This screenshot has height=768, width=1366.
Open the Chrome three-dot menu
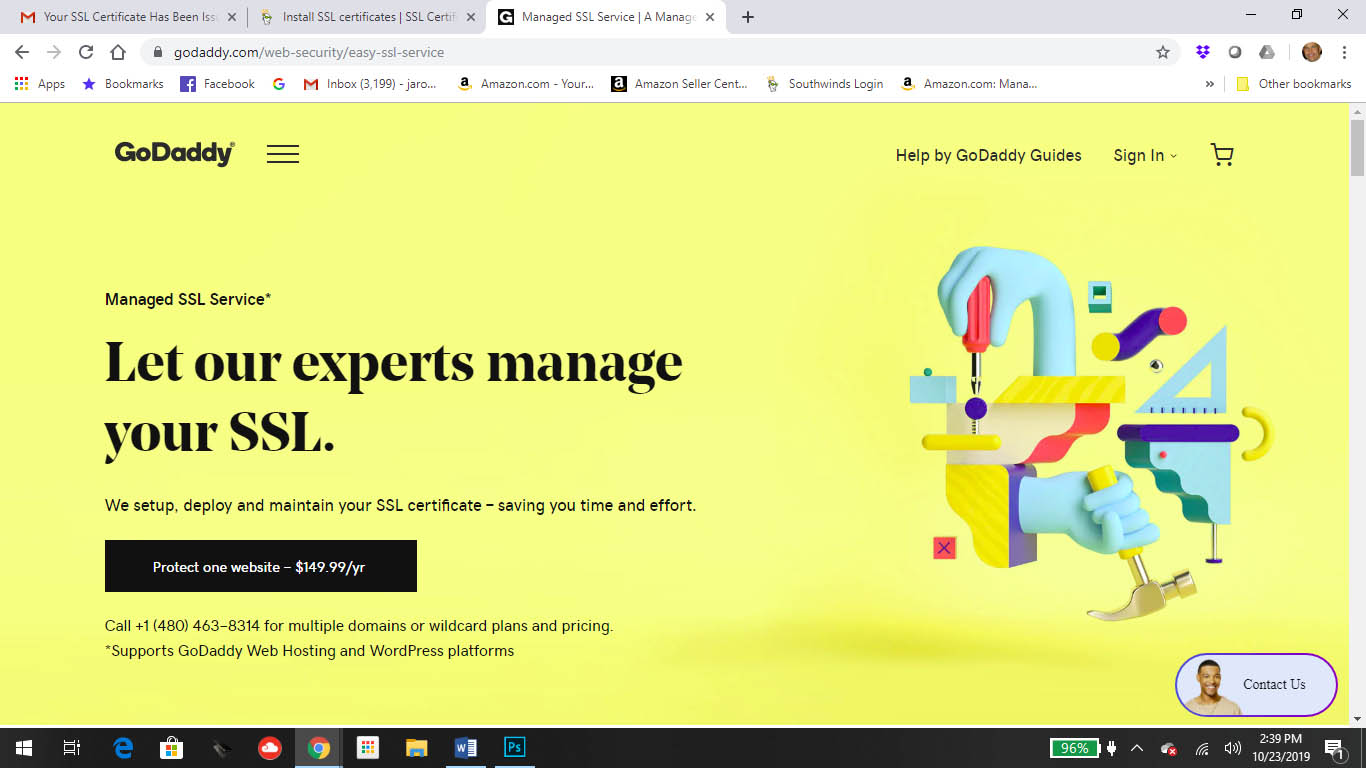click(1345, 52)
